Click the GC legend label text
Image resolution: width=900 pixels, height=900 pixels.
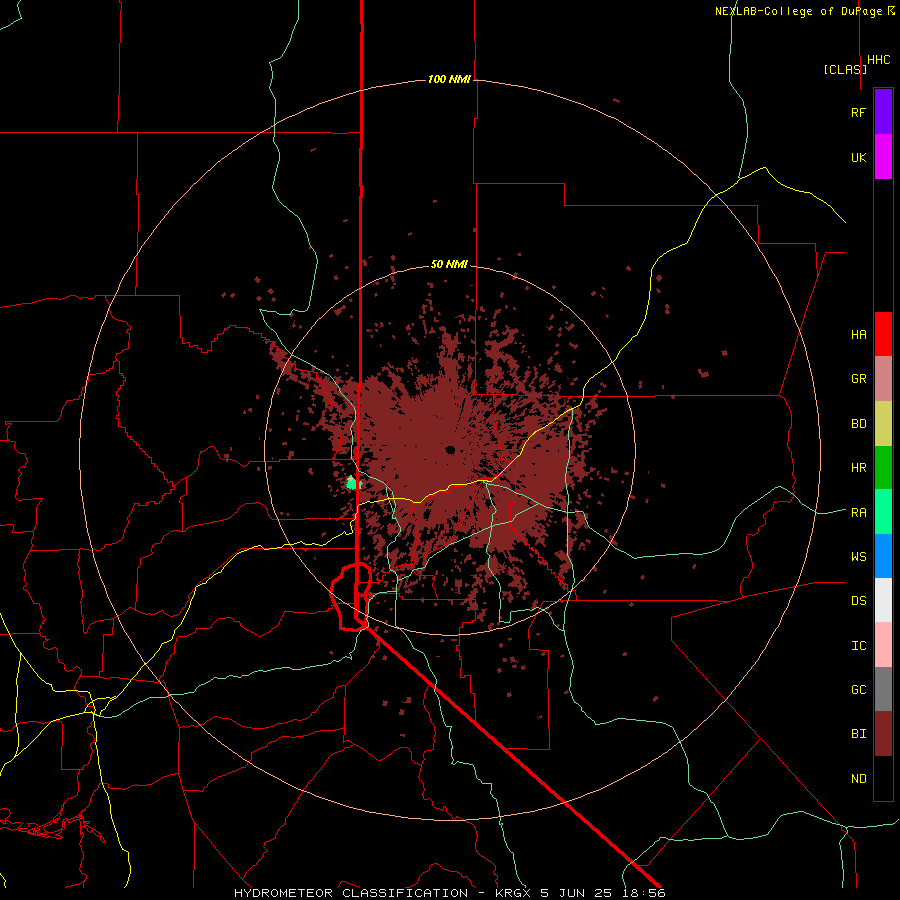point(858,690)
